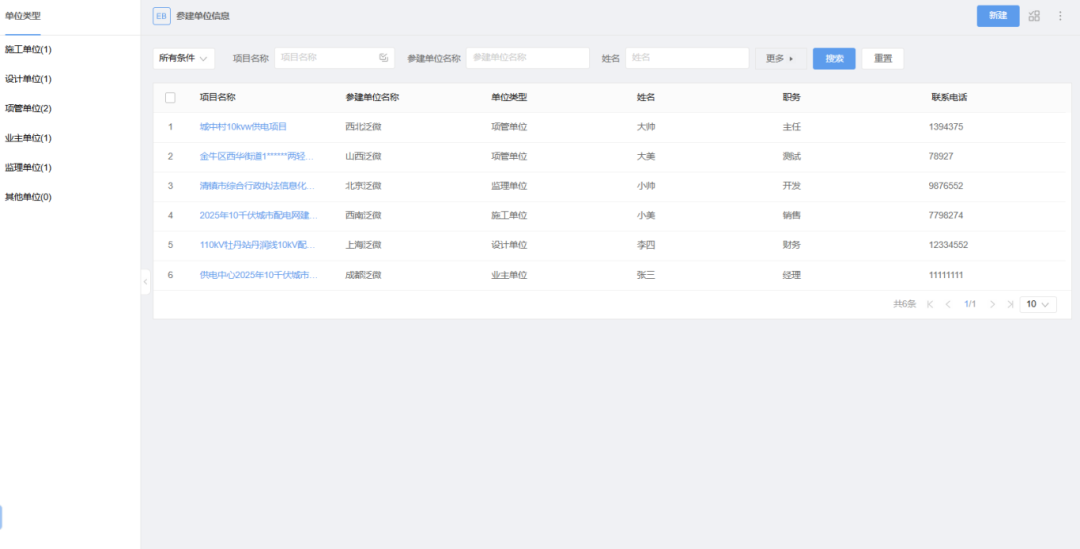Click the 新建 button
The width and height of the screenshot is (1080, 549).
(x=998, y=16)
